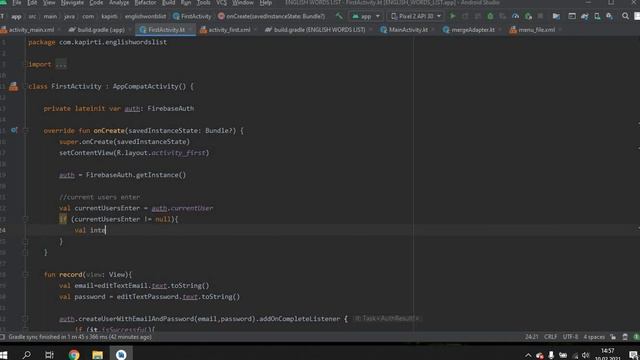Run the app with the green play button
This screenshot has width=640, height=360.
[453, 16]
